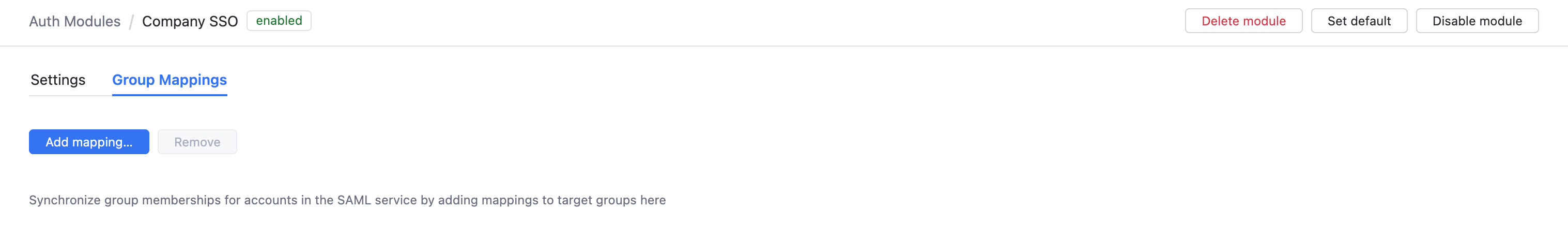The height and width of the screenshot is (238, 1568).
Task: Click the blue Add mapping... button
Action: click(89, 142)
